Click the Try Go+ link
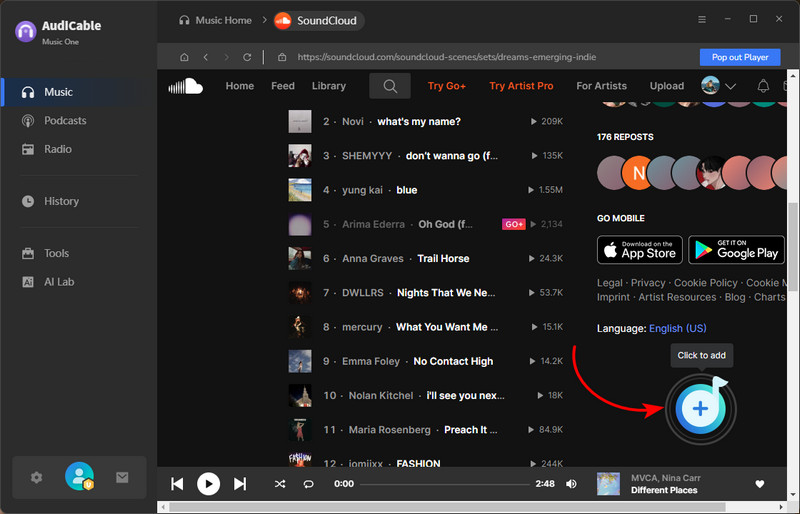Screen dimensions: 800x514 446,86
